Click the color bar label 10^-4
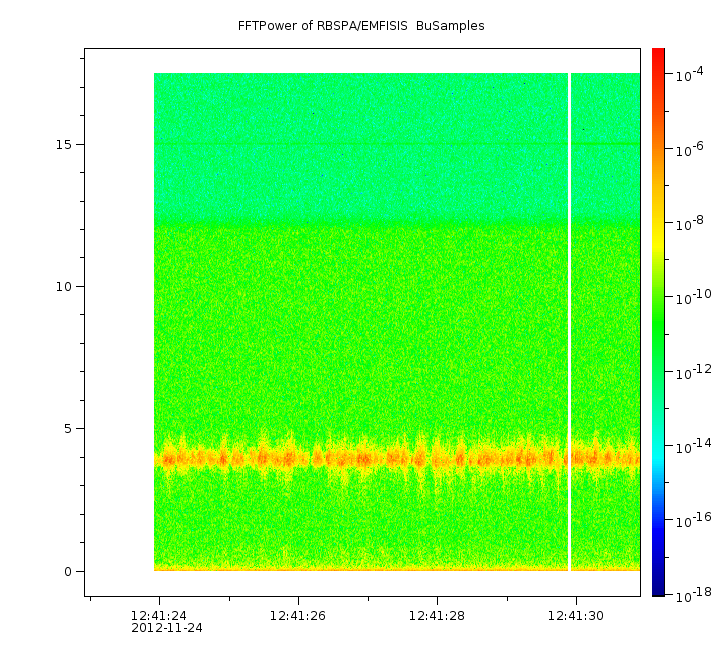The image size is (724, 656). [690, 74]
